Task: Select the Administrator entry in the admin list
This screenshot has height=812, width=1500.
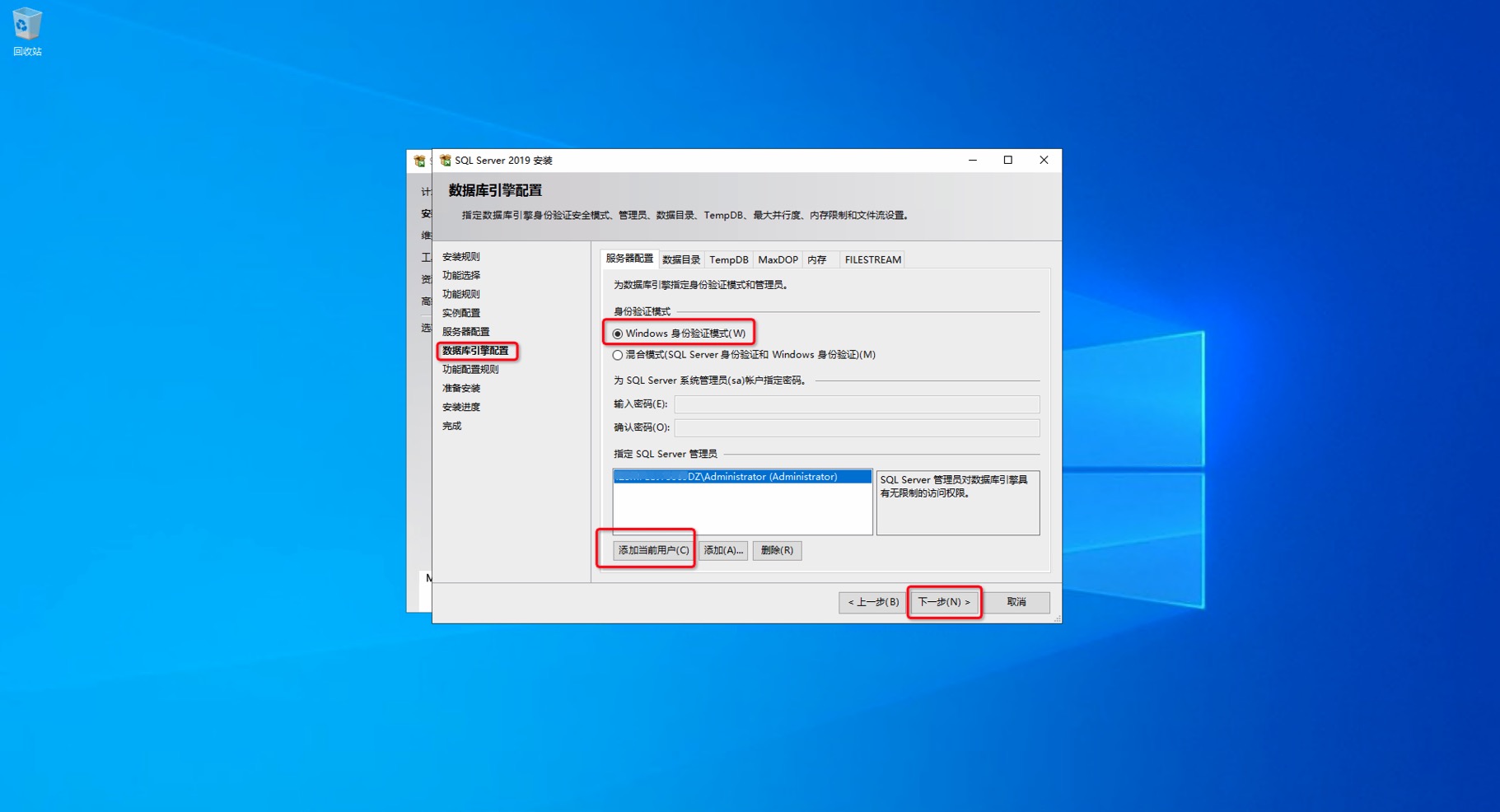Action: coord(742,477)
